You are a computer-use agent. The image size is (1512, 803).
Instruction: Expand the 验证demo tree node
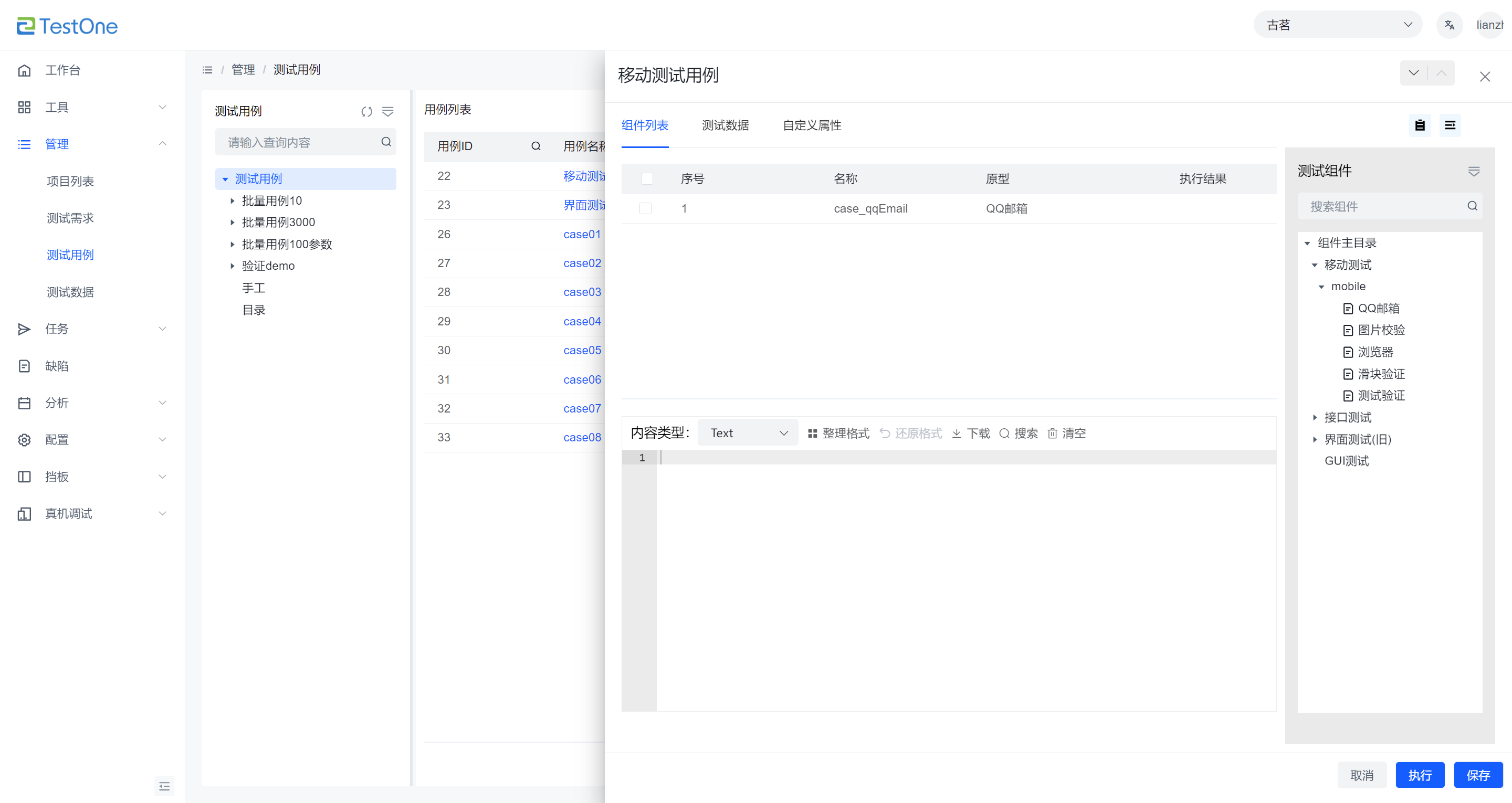233,267
